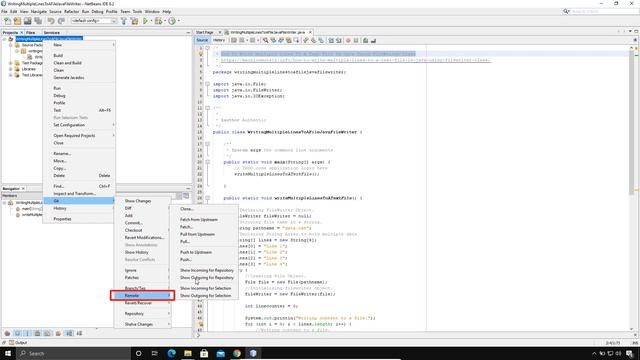This screenshot has height=360, width=640.
Task: Click the first Navigator filter icon at bottom
Action: [x=7, y=333]
